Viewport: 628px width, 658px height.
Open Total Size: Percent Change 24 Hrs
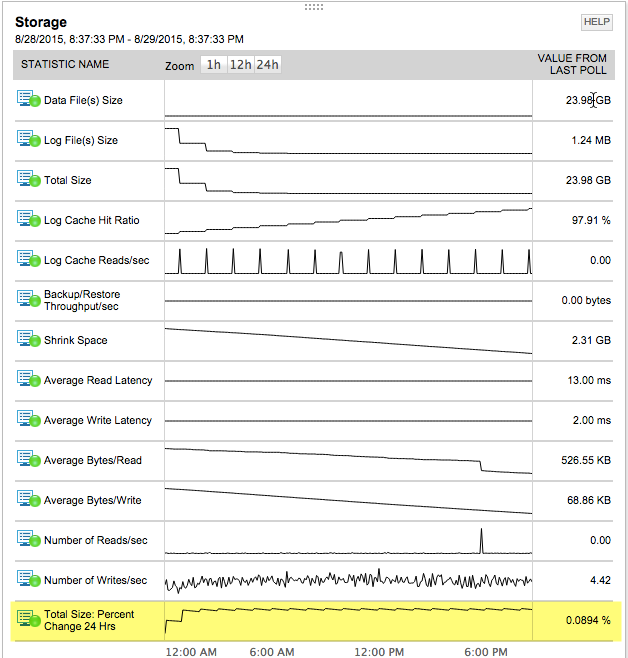(89, 620)
